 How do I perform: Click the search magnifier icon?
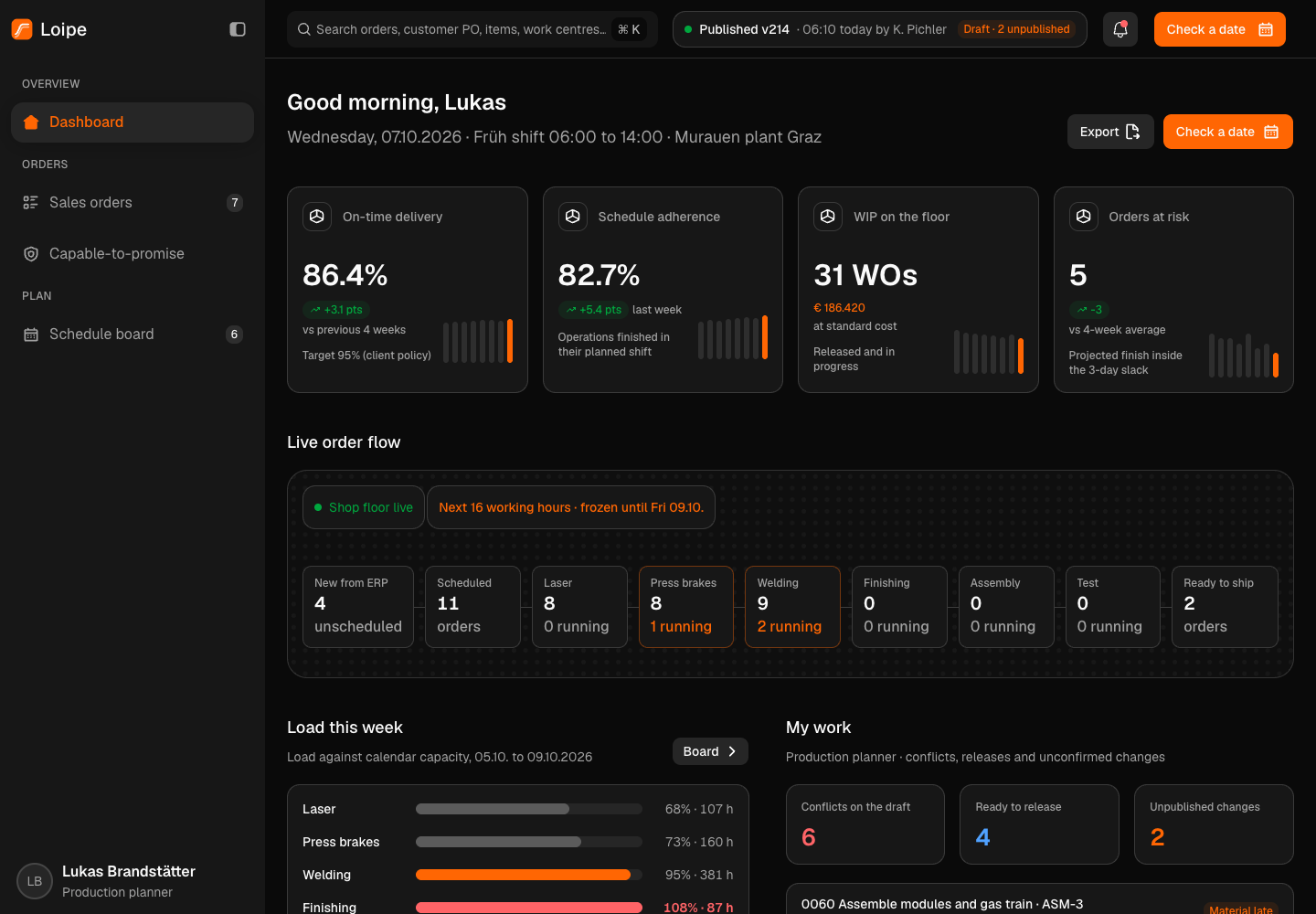(304, 29)
